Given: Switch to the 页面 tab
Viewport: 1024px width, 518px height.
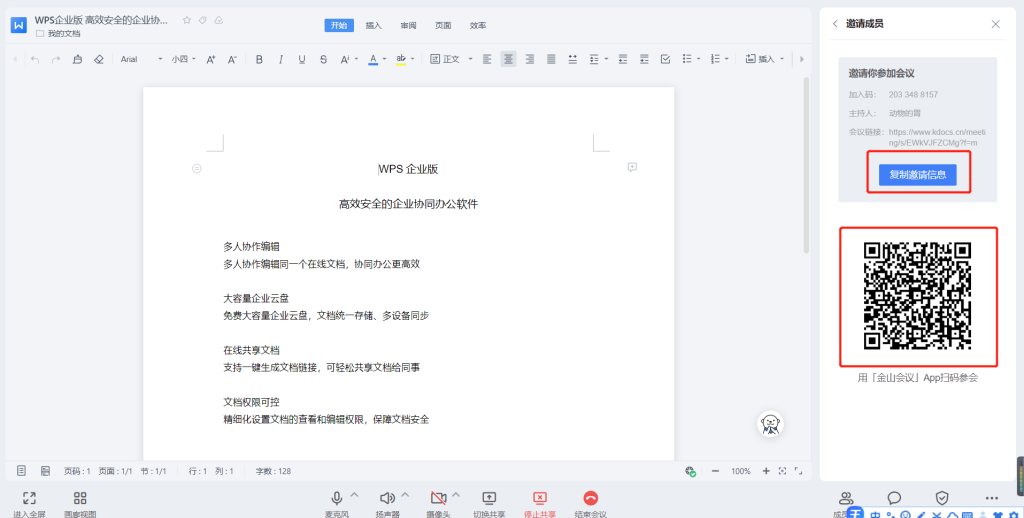Looking at the screenshot, I should 443,25.
